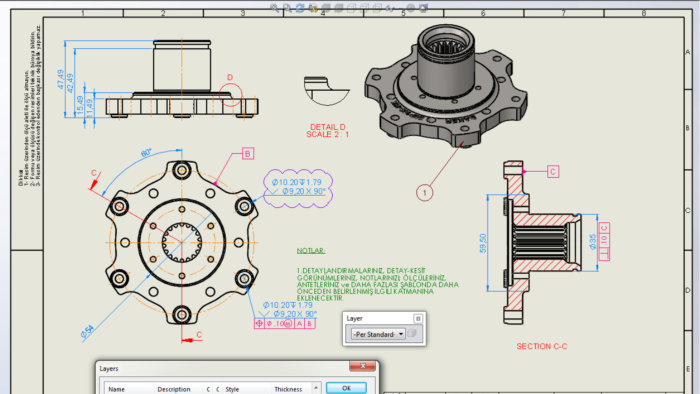Click the third wireframe cube display icon

(377, 8)
